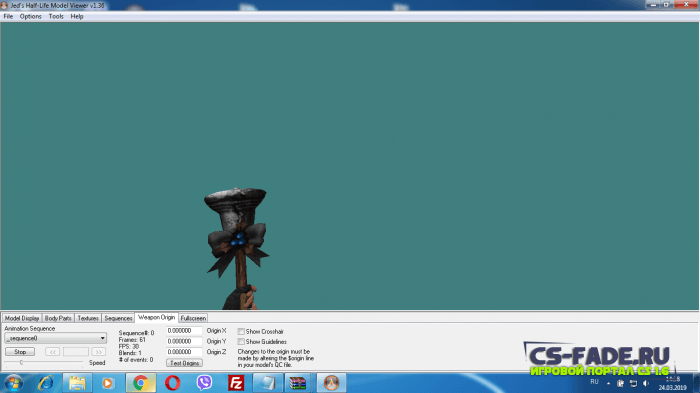This screenshot has height=393, width=700.
Task: Click the Test Origins button
Action: tap(184, 363)
